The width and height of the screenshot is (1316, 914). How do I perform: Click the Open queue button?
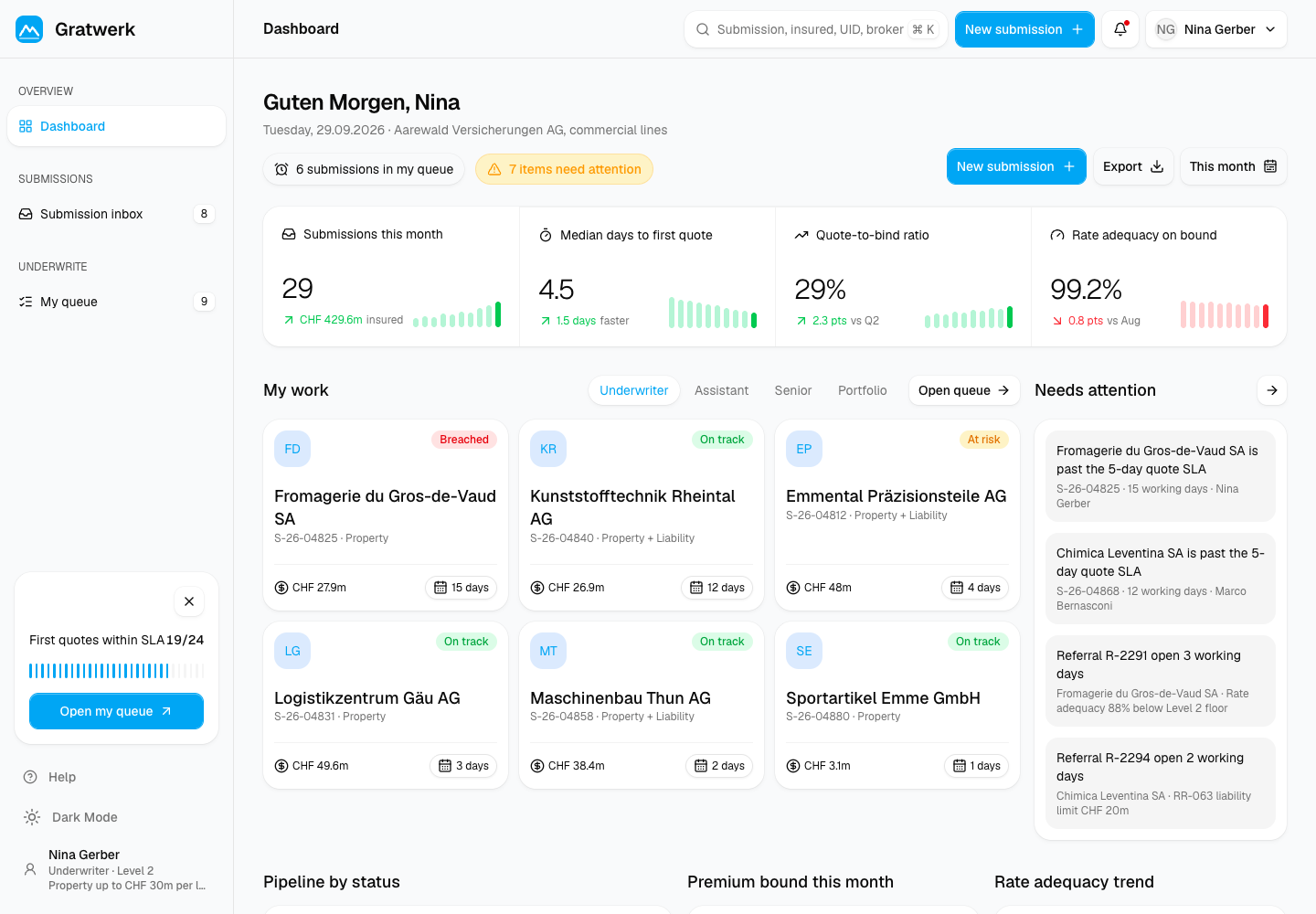coord(963,390)
